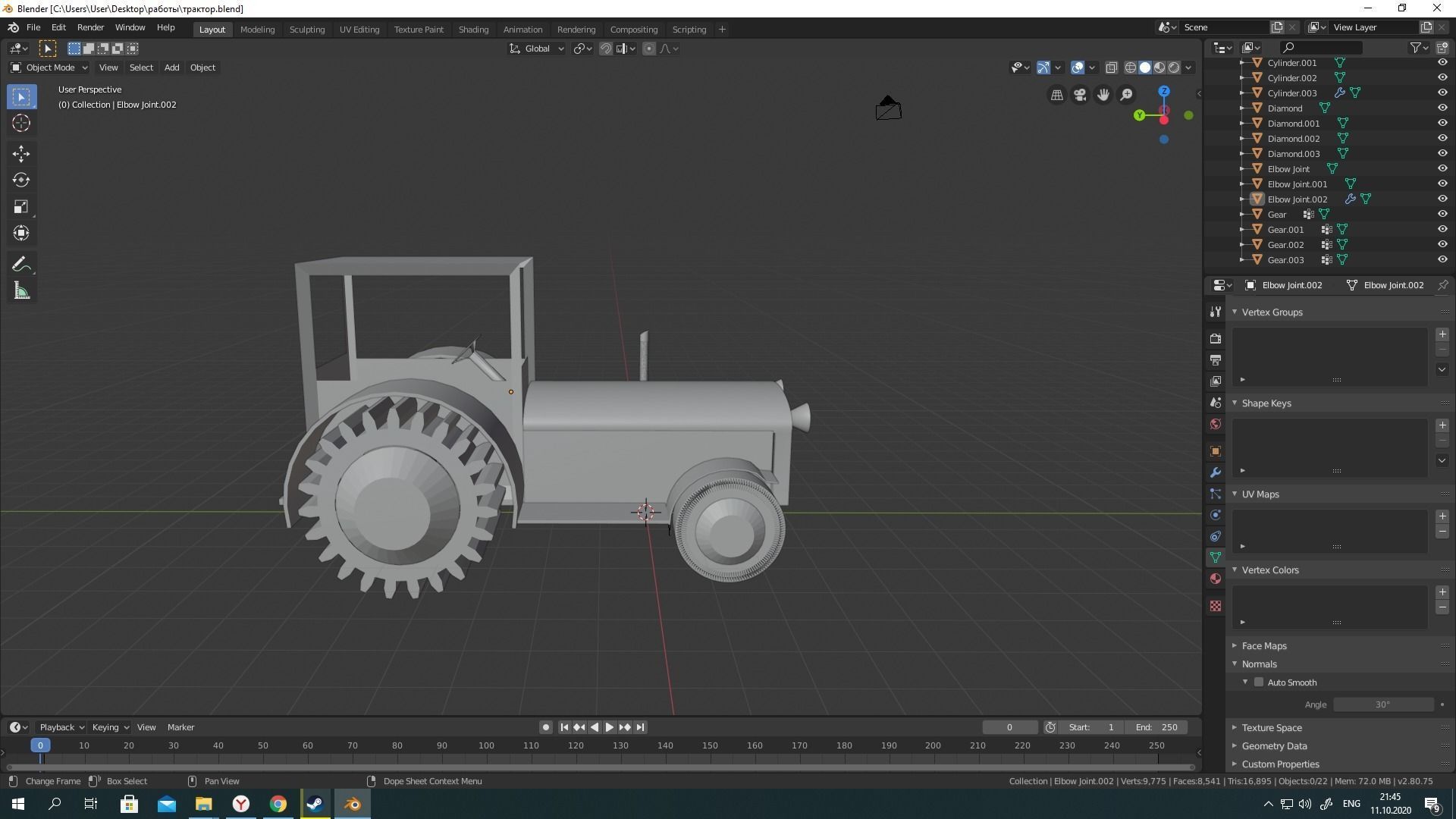Enable the Auto Smooth checkbox

(x=1259, y=682)
